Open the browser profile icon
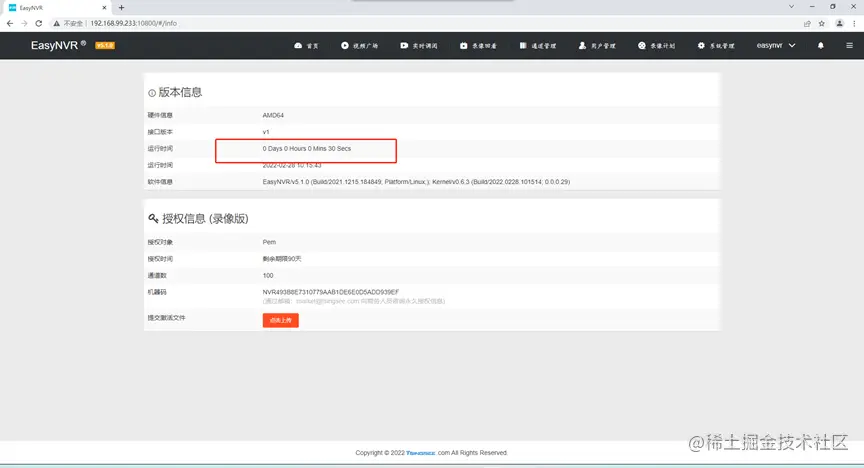The height and width of the screenshot is (468, 864). tap(839, 23)
